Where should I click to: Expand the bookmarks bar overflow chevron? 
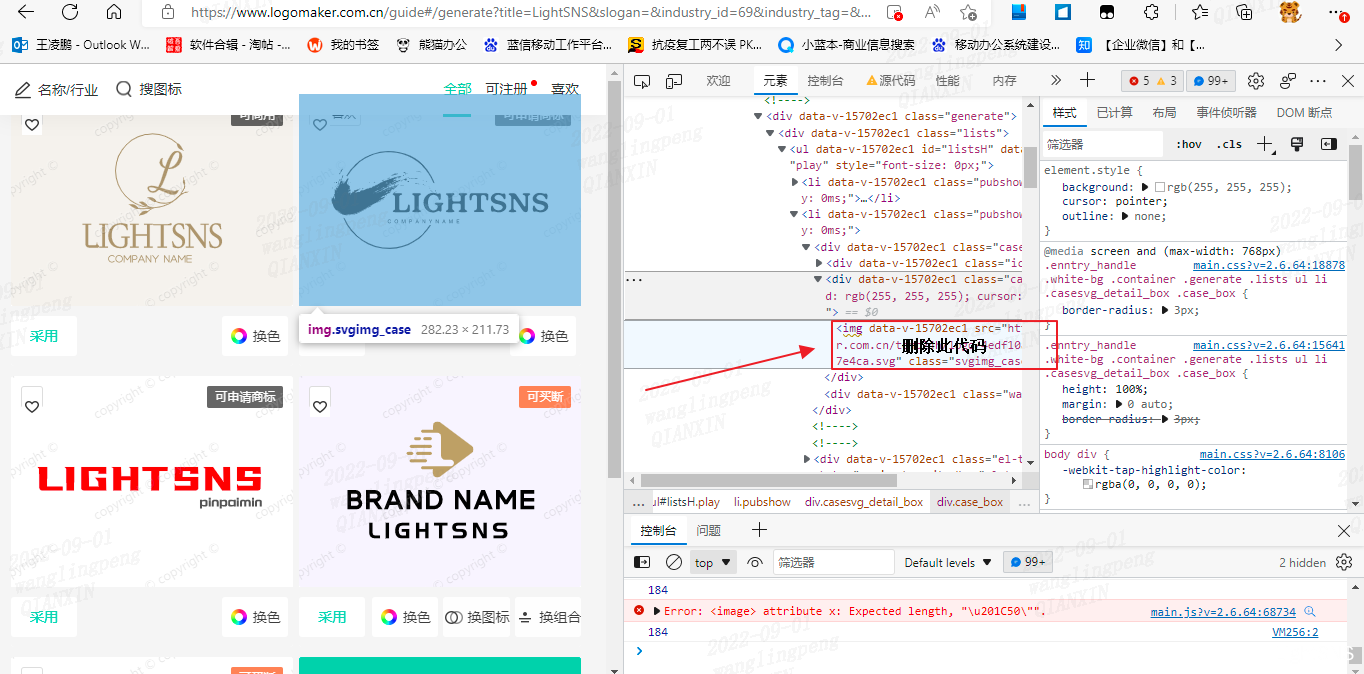coord(1339,45)
